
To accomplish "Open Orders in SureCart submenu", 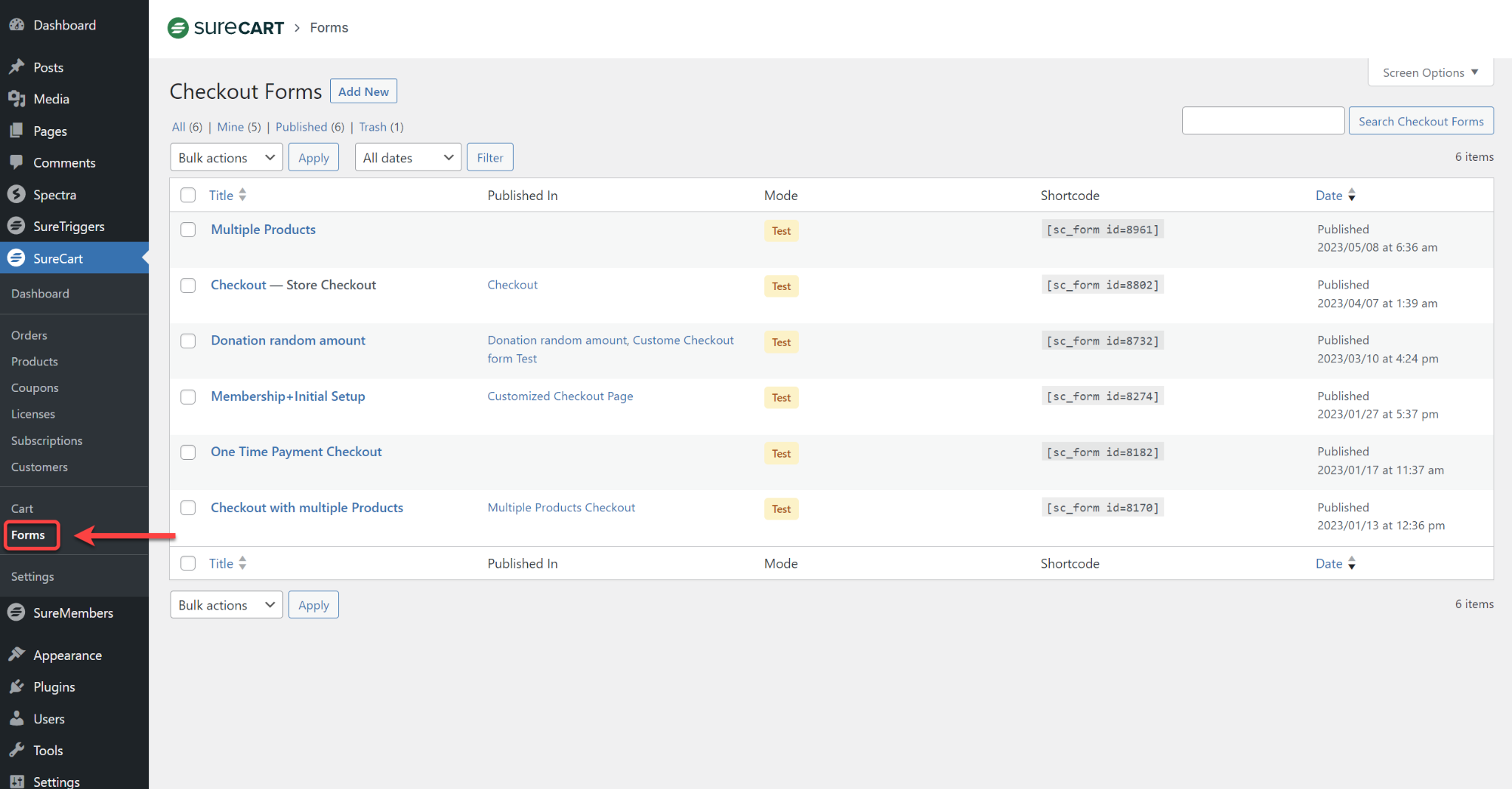I will coord(29,335).
